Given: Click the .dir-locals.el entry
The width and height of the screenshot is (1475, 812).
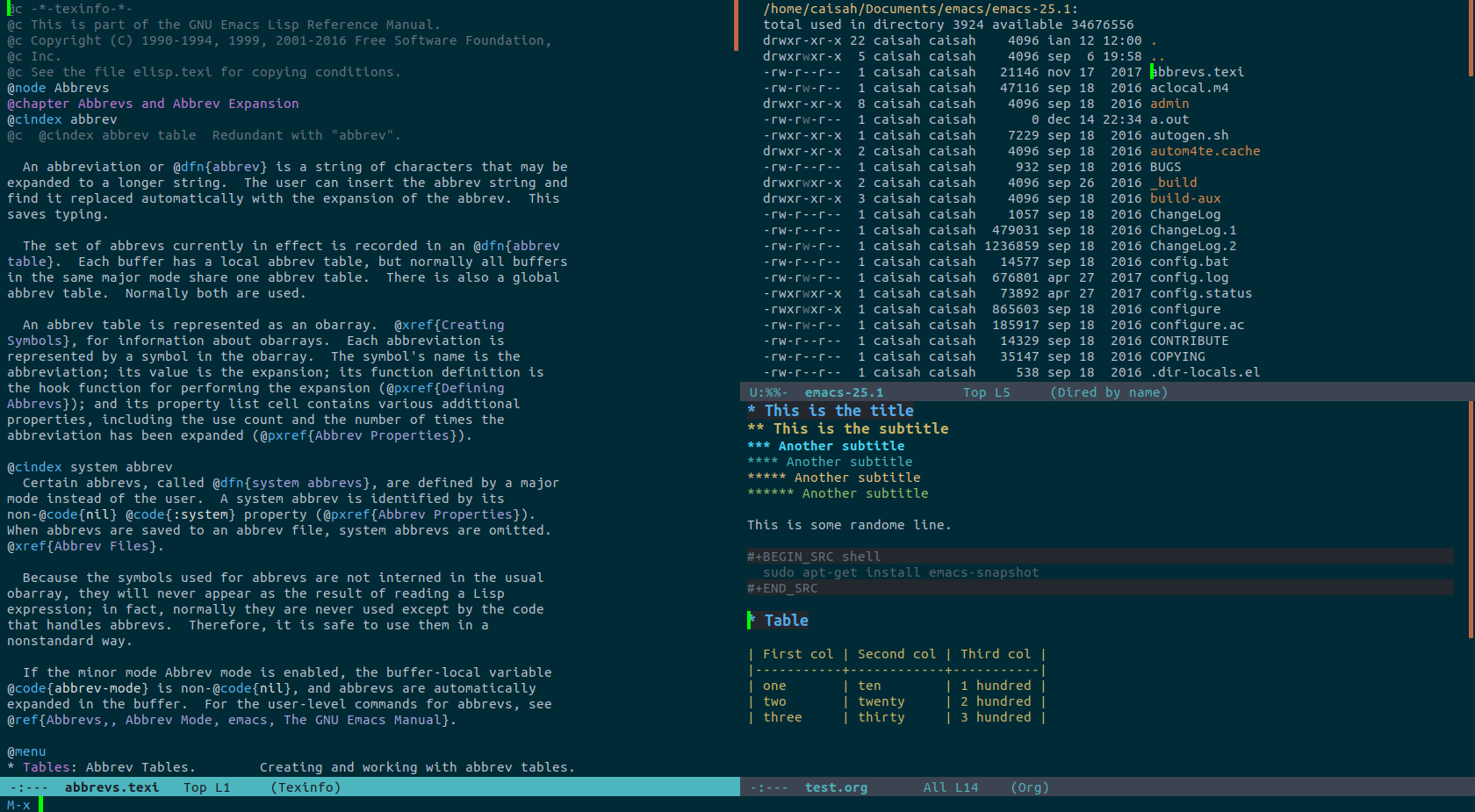Looking at the screenshot, I should pyautogui.click(x=1205, y=372).
